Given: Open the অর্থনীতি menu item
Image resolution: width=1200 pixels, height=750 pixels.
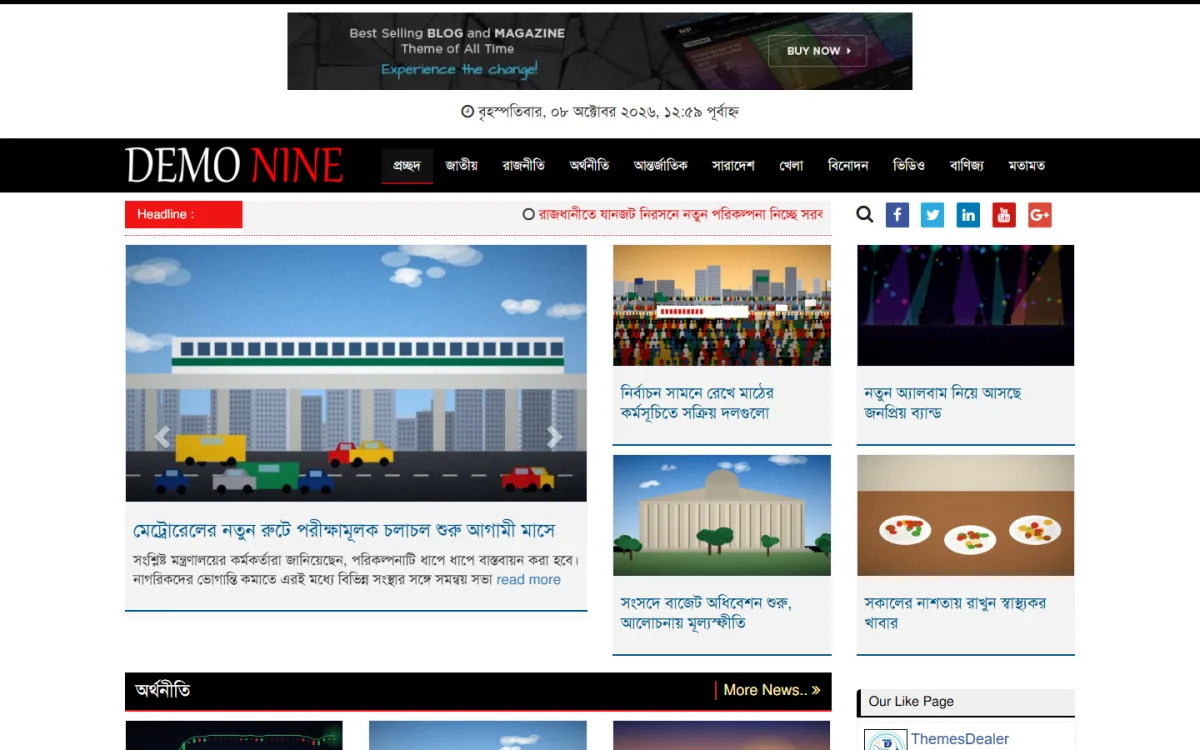Looking at the screenshot, I should [590, 165].
